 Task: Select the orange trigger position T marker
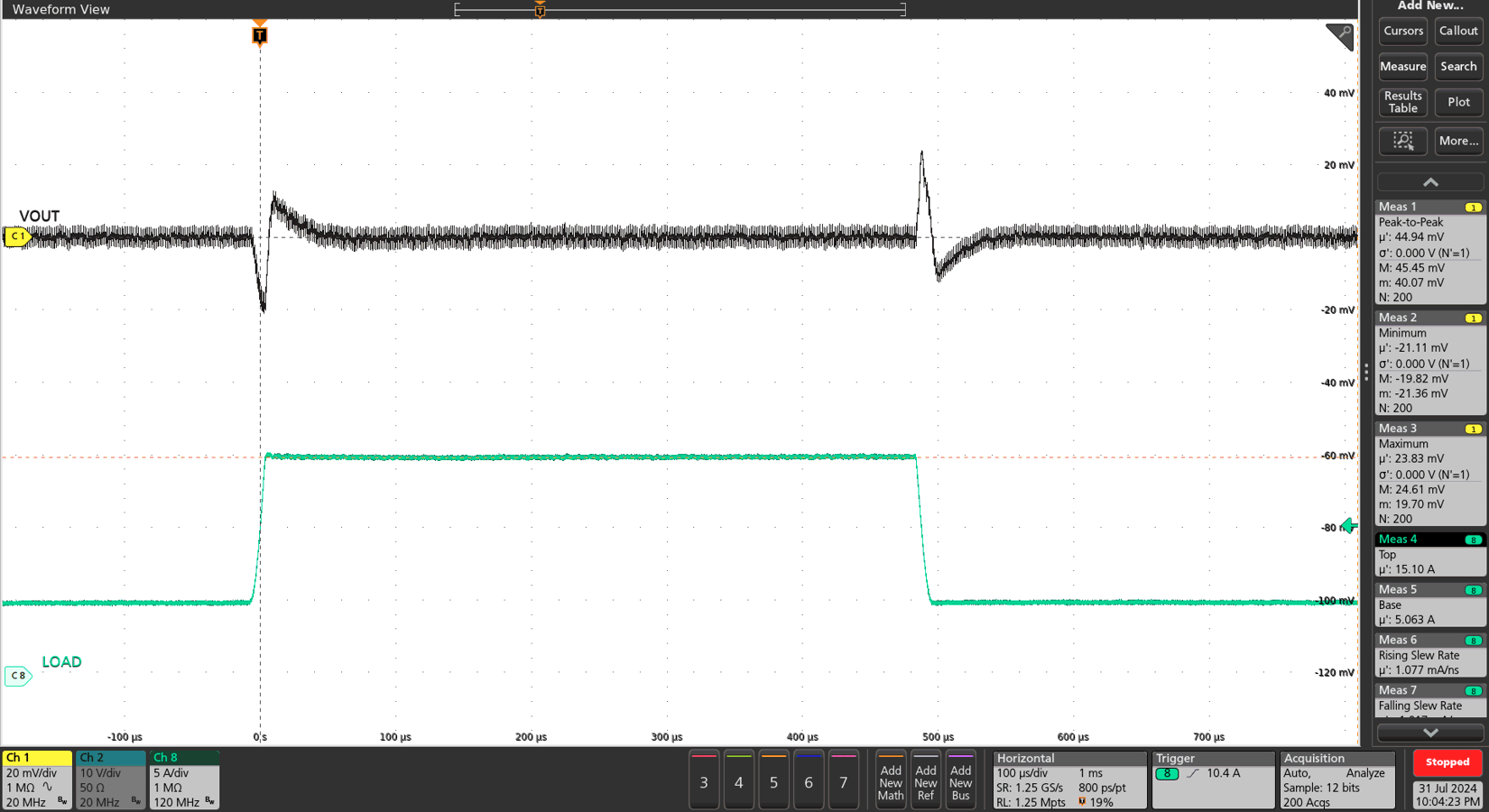click(260, 35)
